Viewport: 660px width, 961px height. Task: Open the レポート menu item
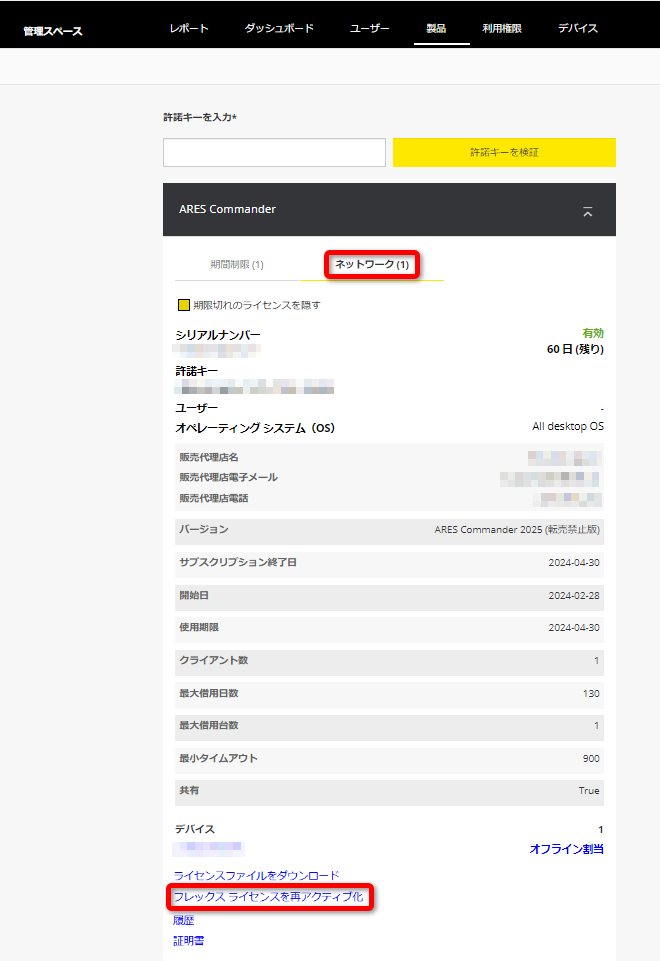[189, 28]
